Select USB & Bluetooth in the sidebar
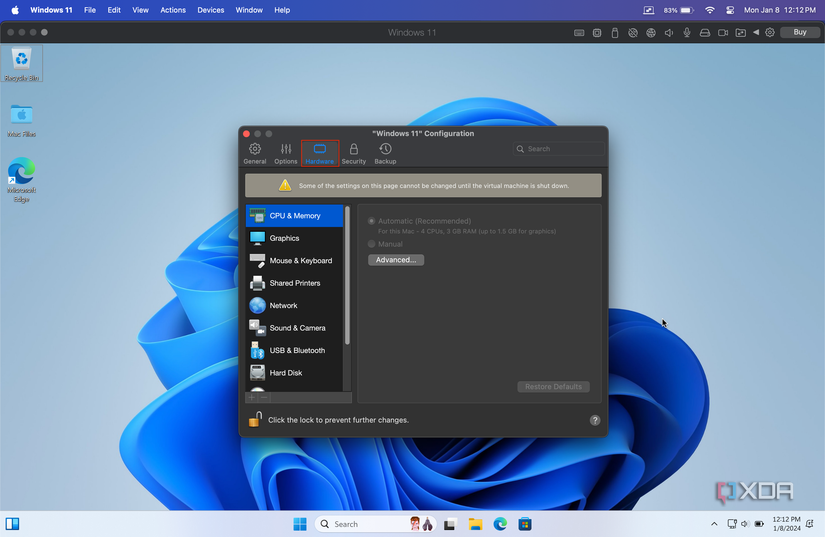Screen dimensions: 825x537 pyautogui.click(x=295, y=350)
